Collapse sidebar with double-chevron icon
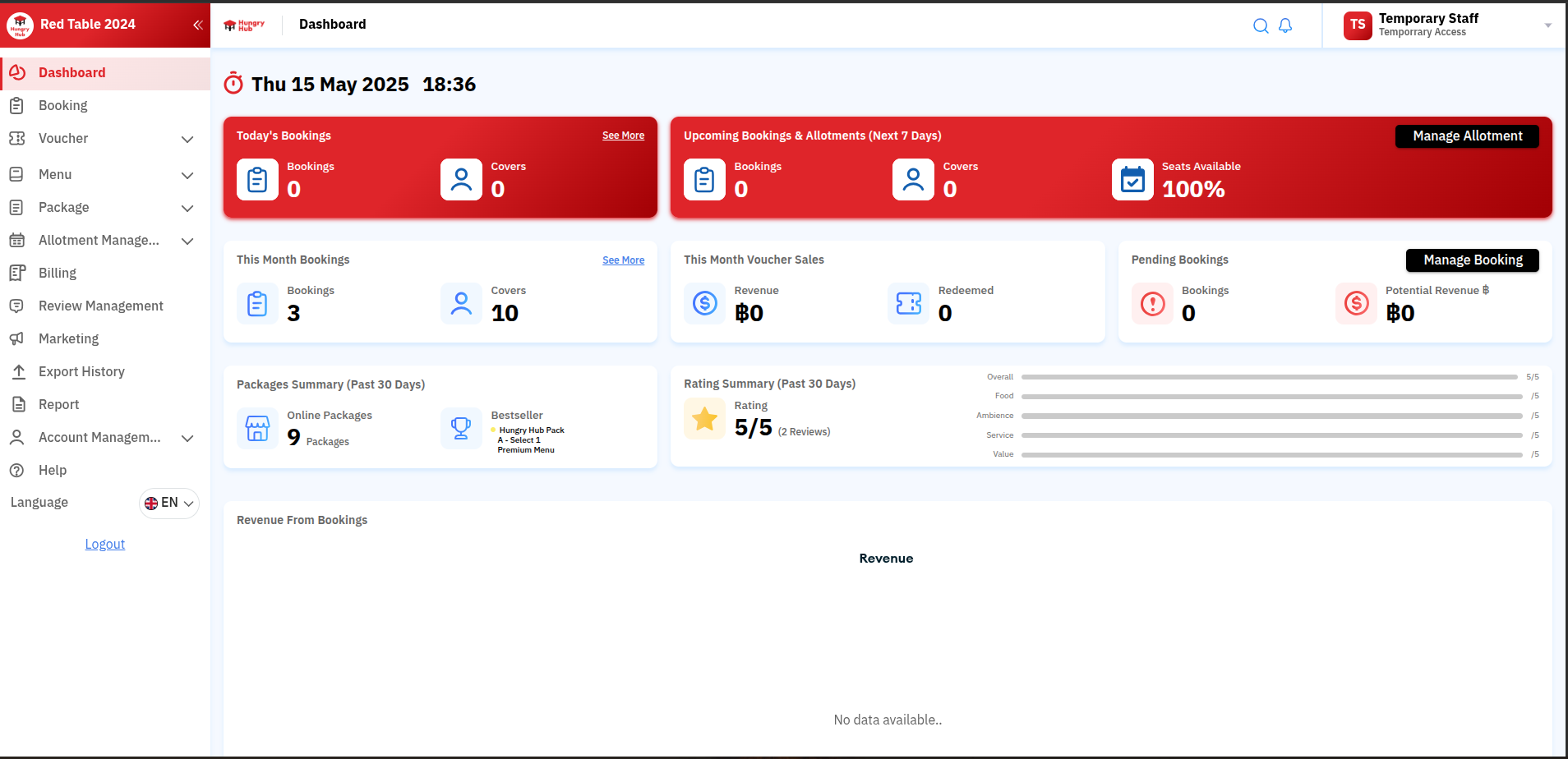The height and width of the screenshot is (759, 1568). click(x=197, y=25)
